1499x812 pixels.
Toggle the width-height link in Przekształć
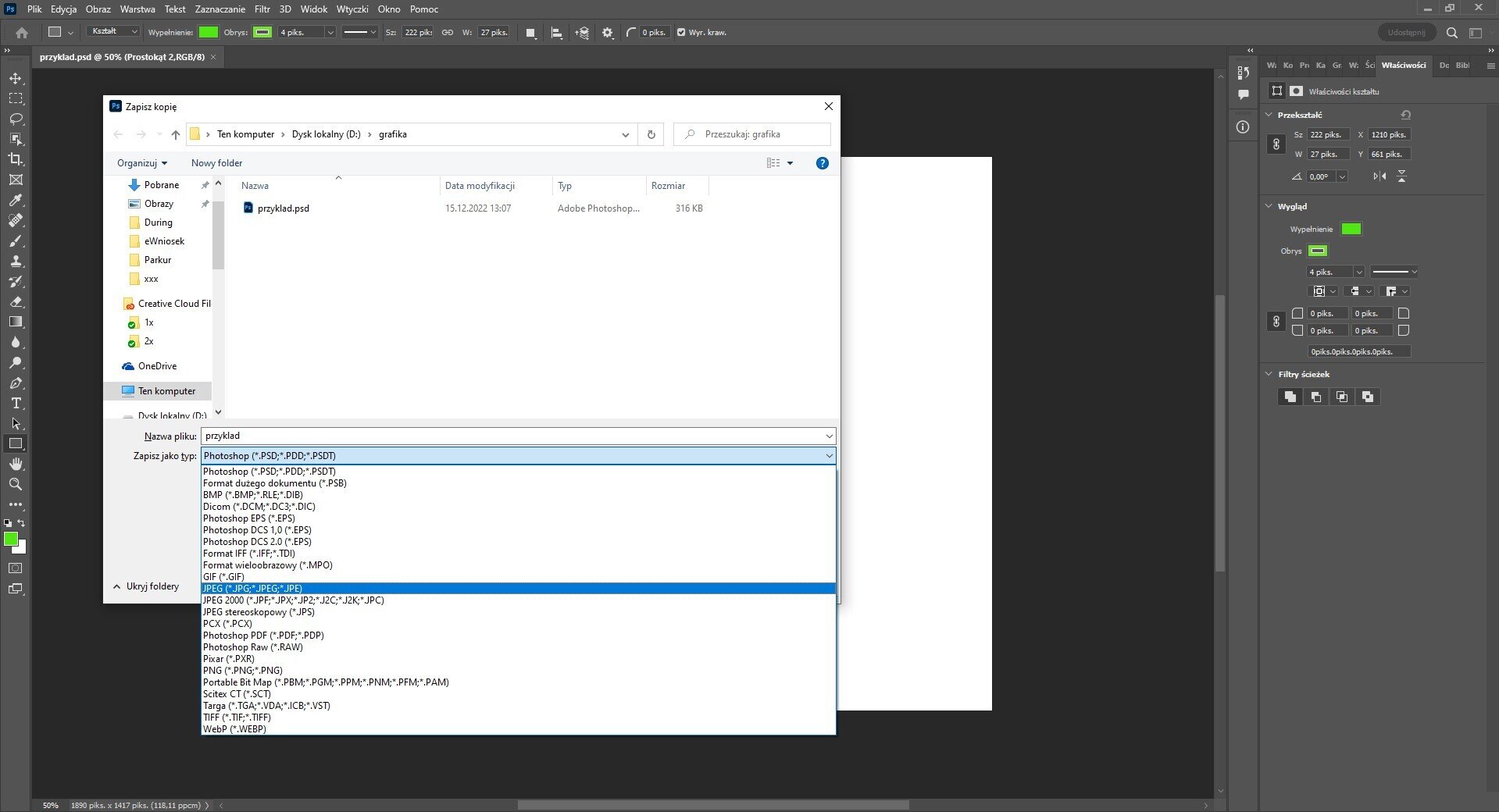1276,144
